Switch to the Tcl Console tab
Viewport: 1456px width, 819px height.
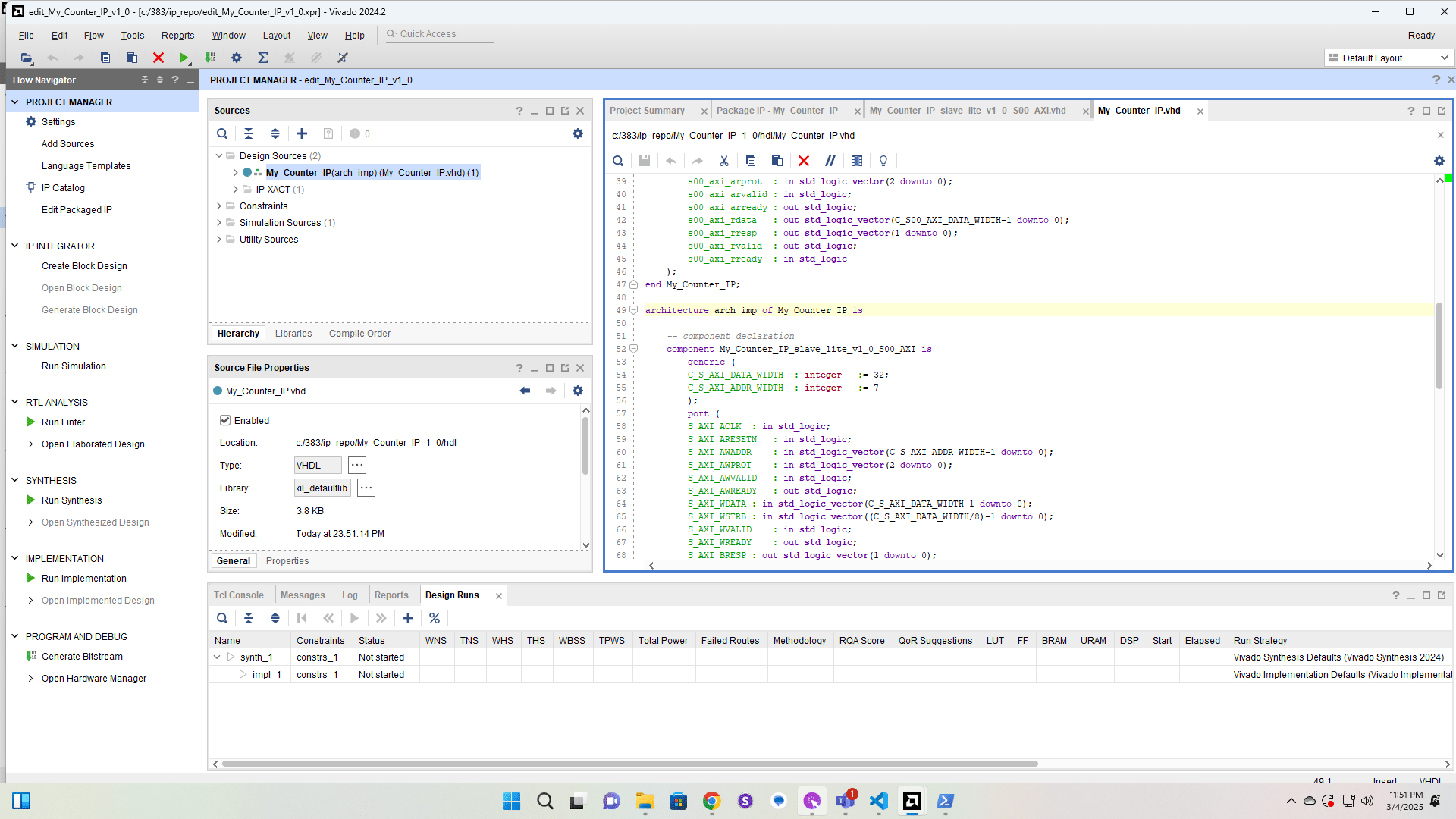(238, 595)
